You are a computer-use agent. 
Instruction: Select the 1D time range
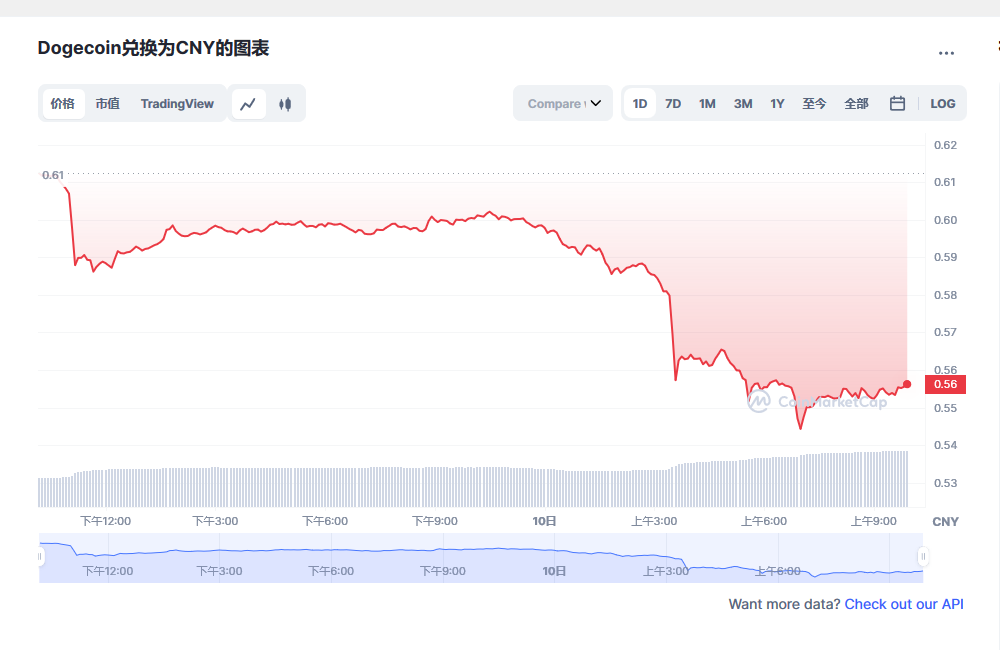pyautogui.click(x=640, y=103)
